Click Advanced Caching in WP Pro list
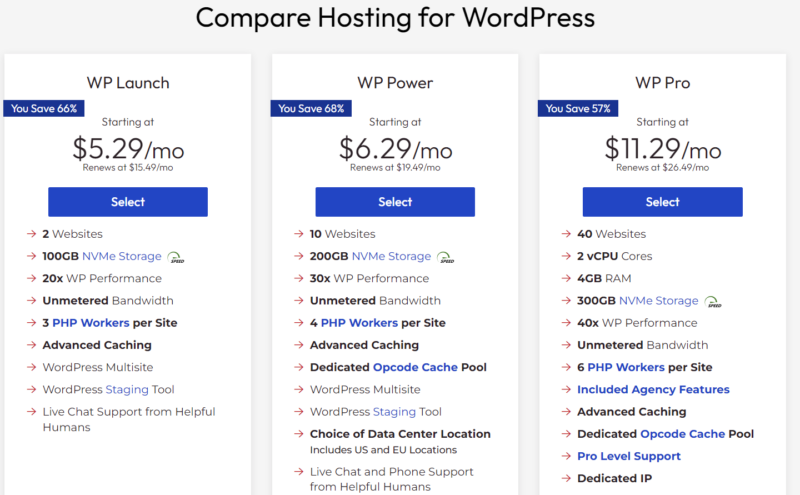Image resolution: width=800 pixels, height=495 pixels. pos(632,411)
